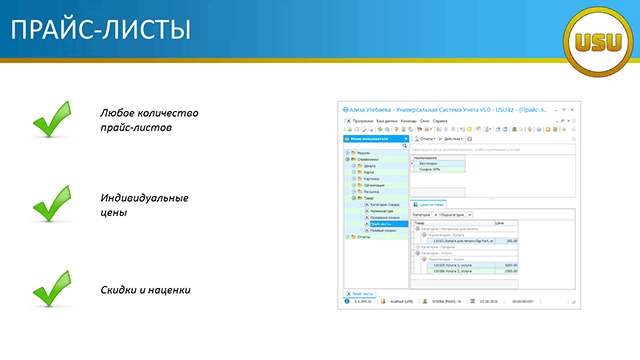Click the round red icon beside Действия

(469, 139)
